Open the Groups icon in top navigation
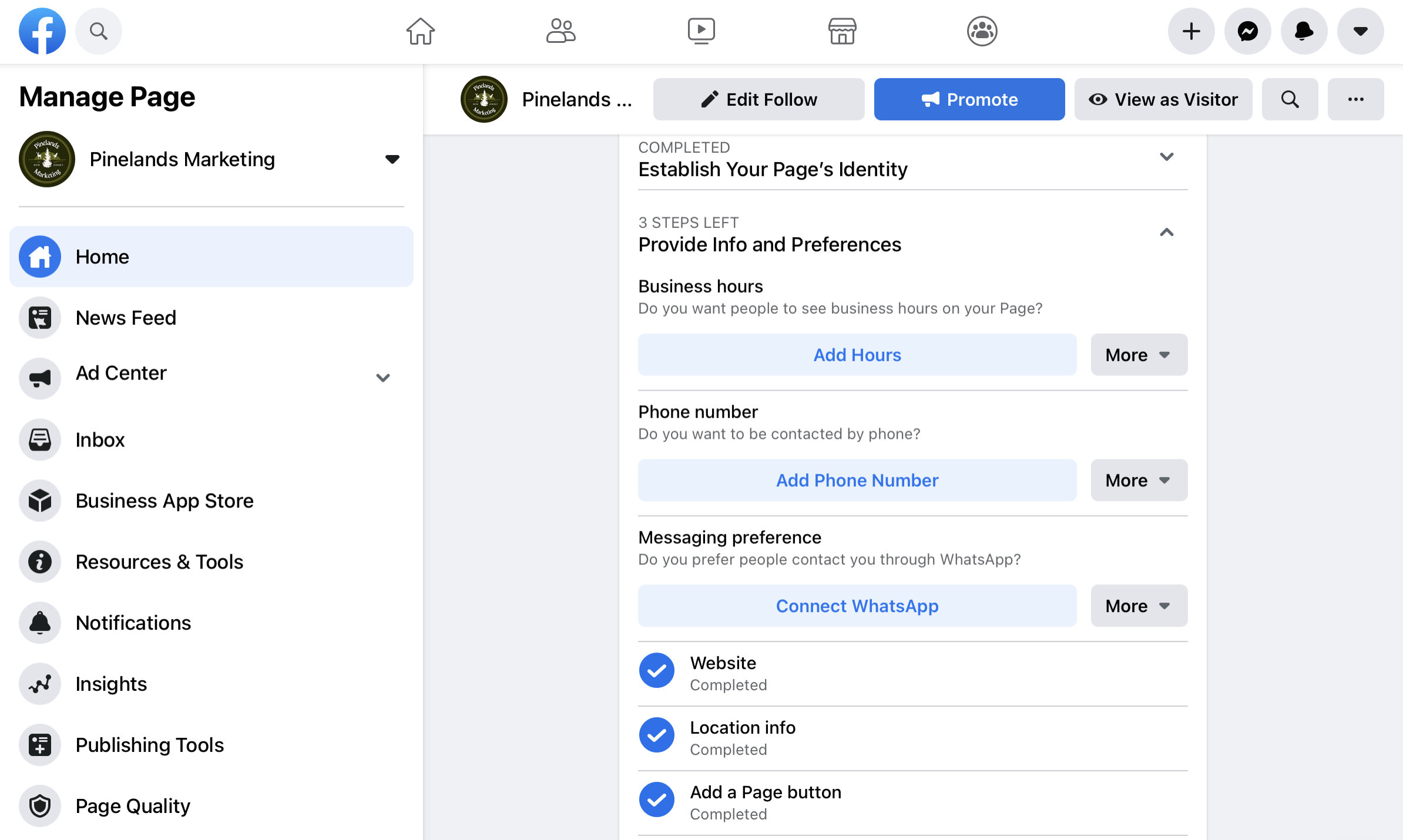This screenshot has width=1403, height=840. click(982, 31)
